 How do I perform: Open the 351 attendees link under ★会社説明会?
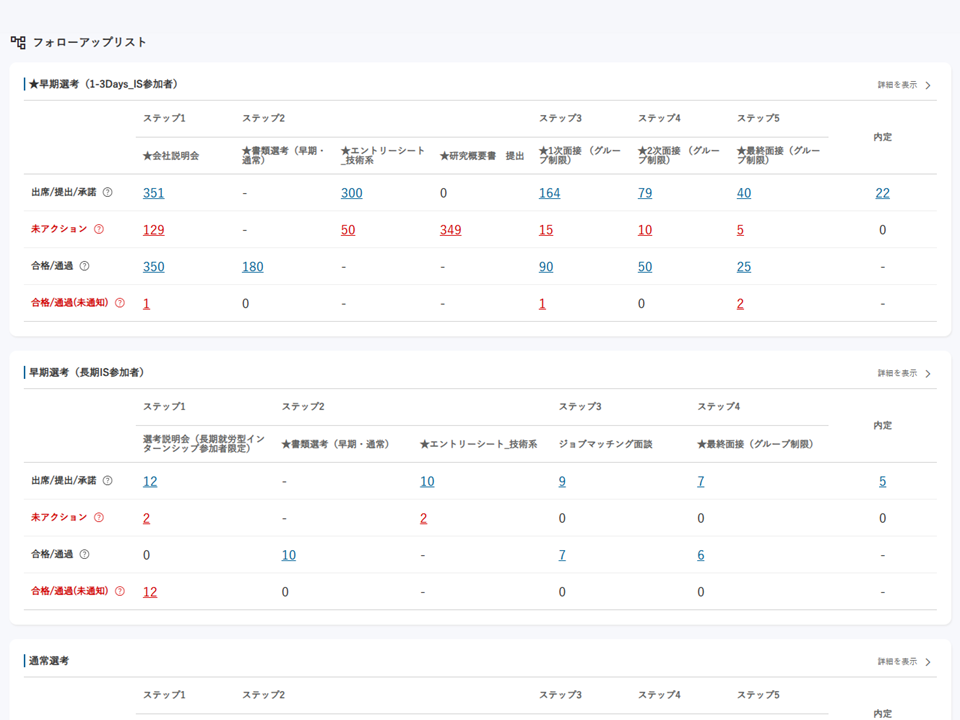coord(153,193)
